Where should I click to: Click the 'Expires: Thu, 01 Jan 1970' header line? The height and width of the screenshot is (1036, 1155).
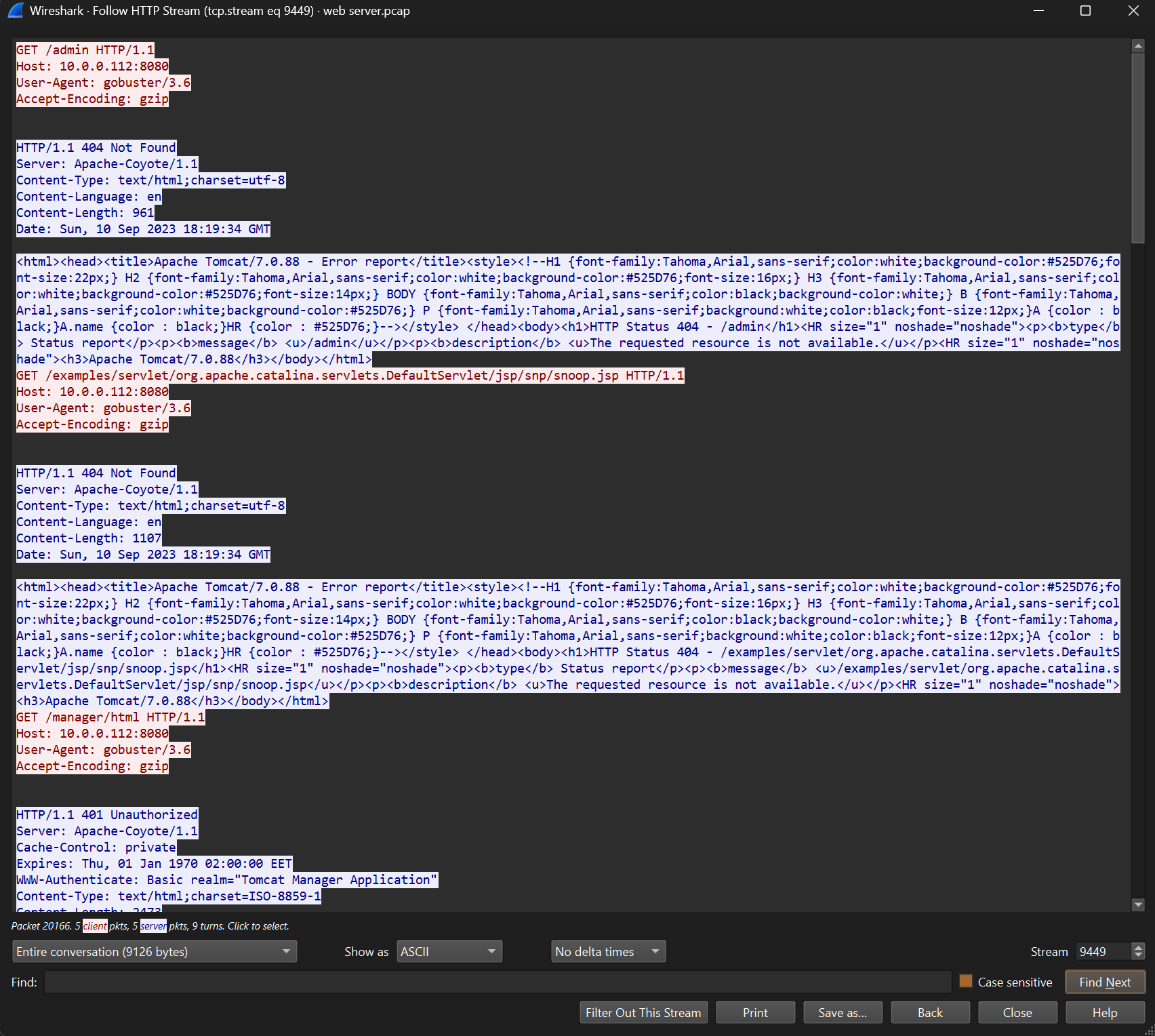point(155,864)
